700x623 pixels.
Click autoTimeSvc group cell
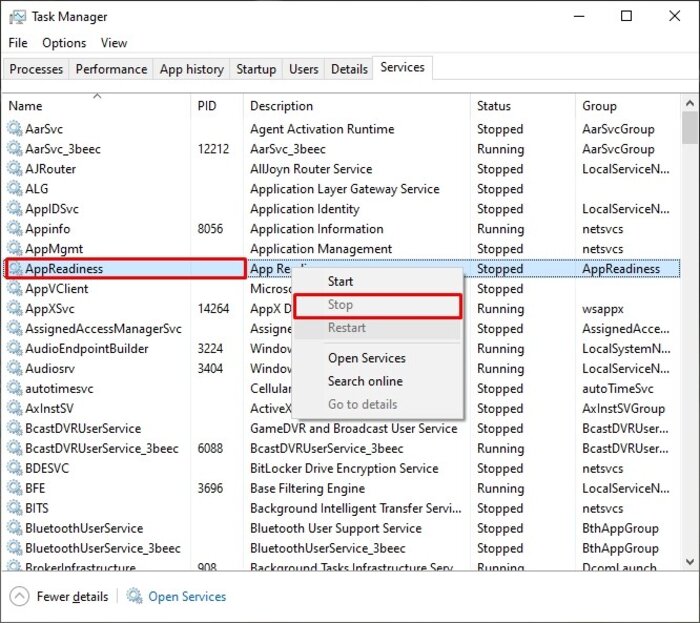tap(617, 389)
